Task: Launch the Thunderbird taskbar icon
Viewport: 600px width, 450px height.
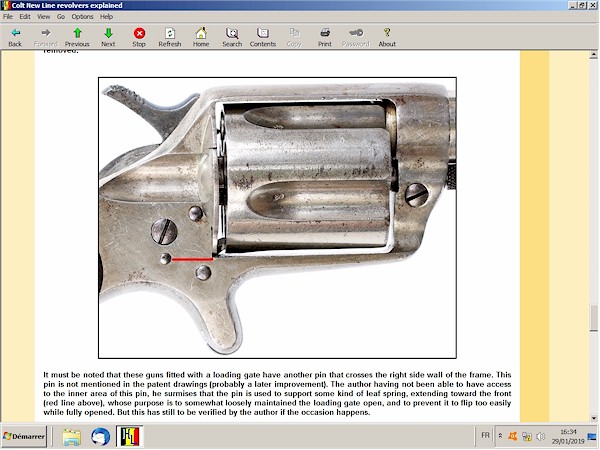Action: (101, 437)
